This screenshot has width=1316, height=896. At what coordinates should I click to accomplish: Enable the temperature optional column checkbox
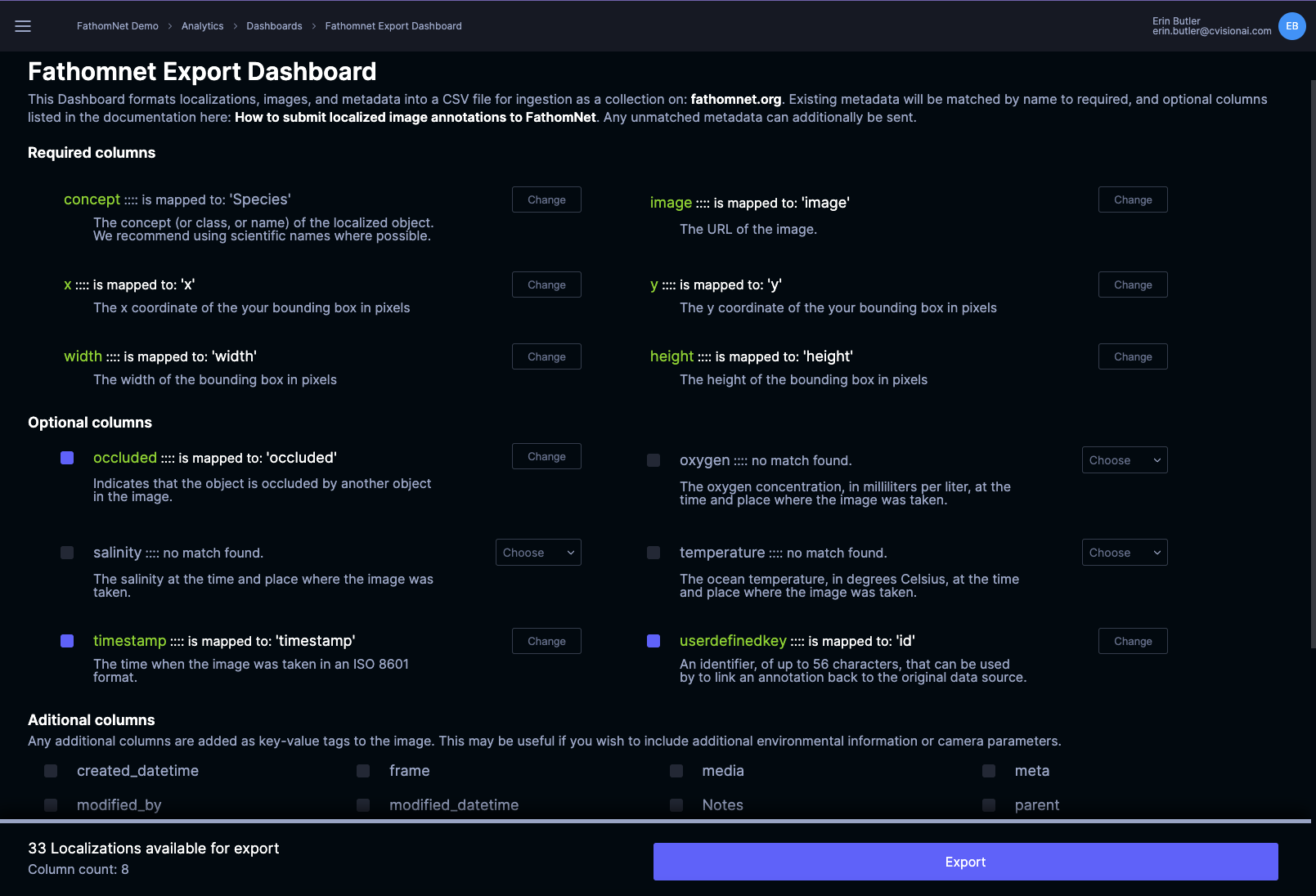point(654,553)
